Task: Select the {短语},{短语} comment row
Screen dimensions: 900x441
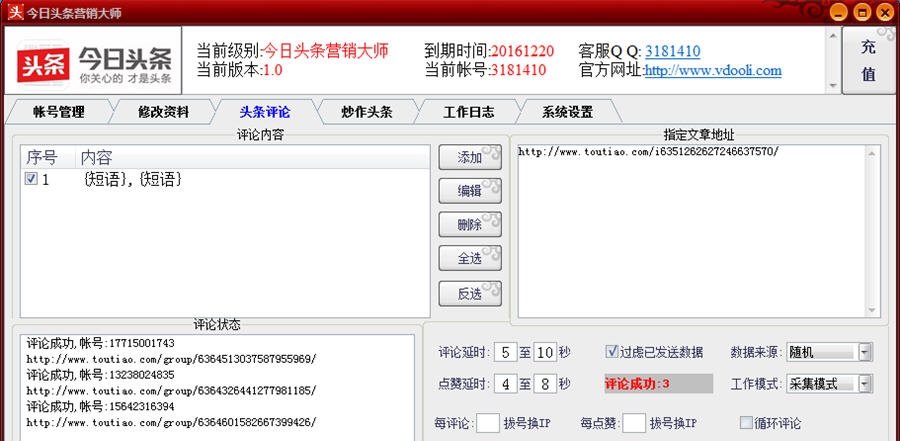Action: point(225,180)
